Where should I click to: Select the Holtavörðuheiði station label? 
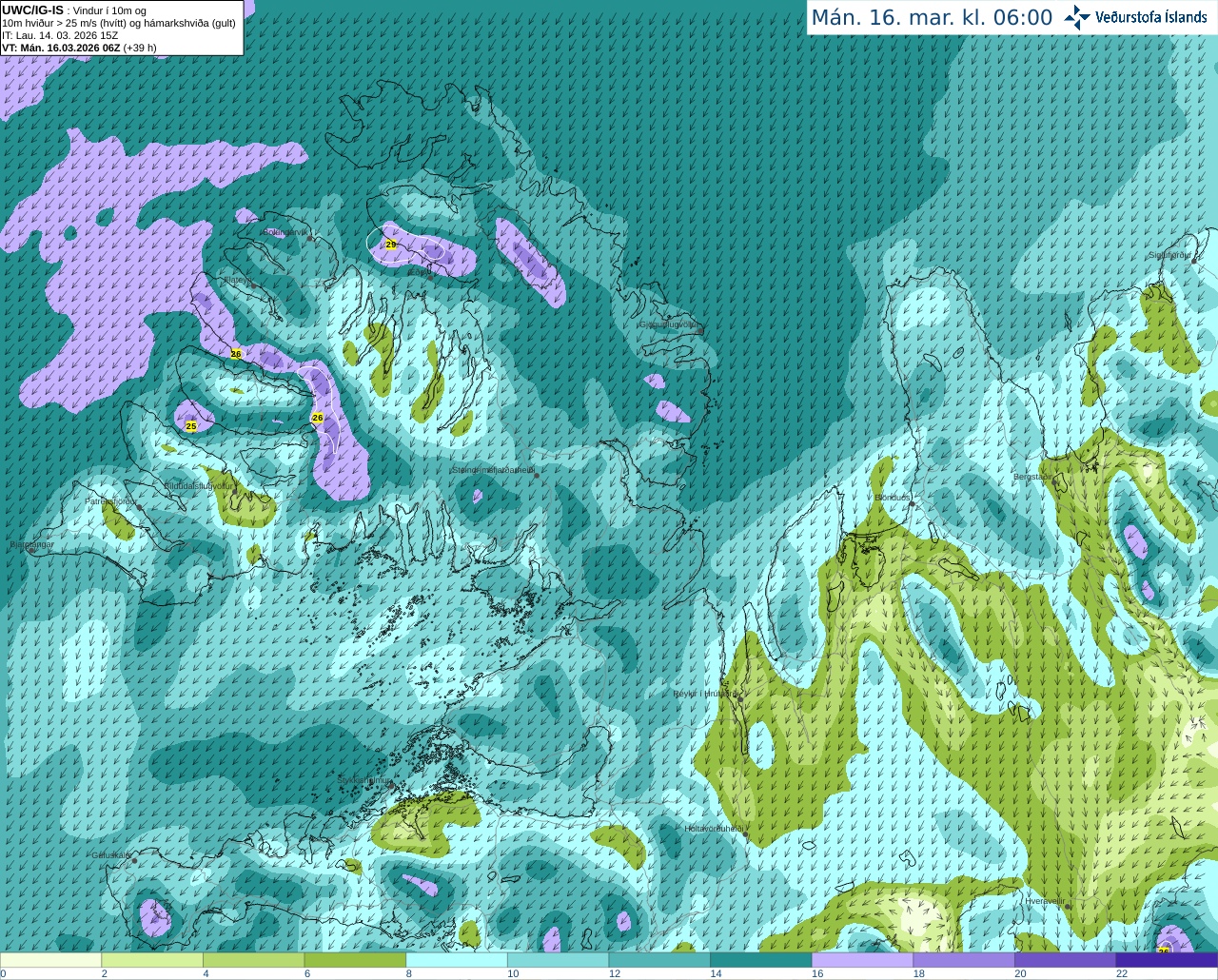tap(714, 829)
